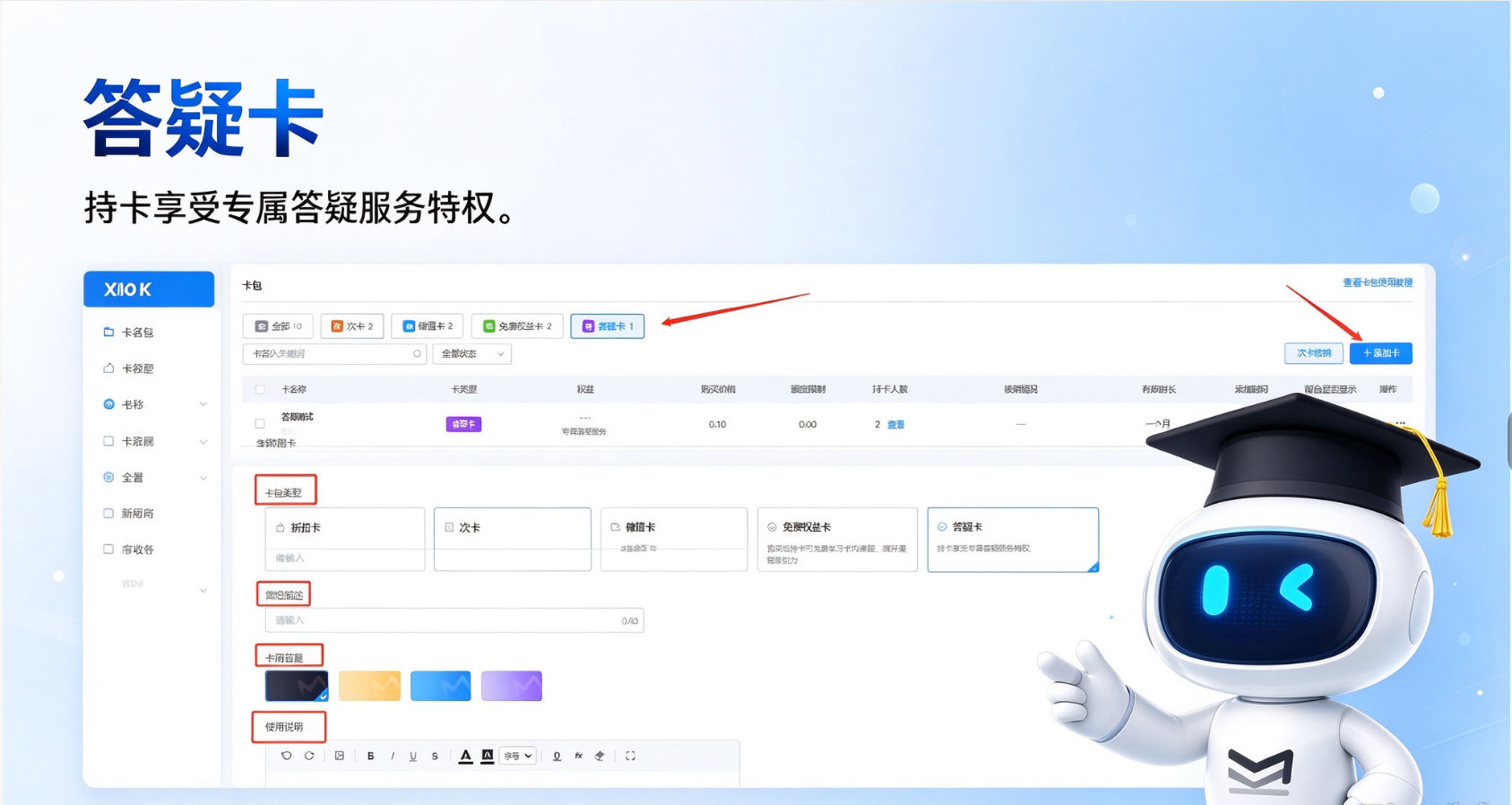Undo the last edit in the editor toolbar
This screenshot has height=805, width=1512.
pyautogui.click(x=287, y=756)
